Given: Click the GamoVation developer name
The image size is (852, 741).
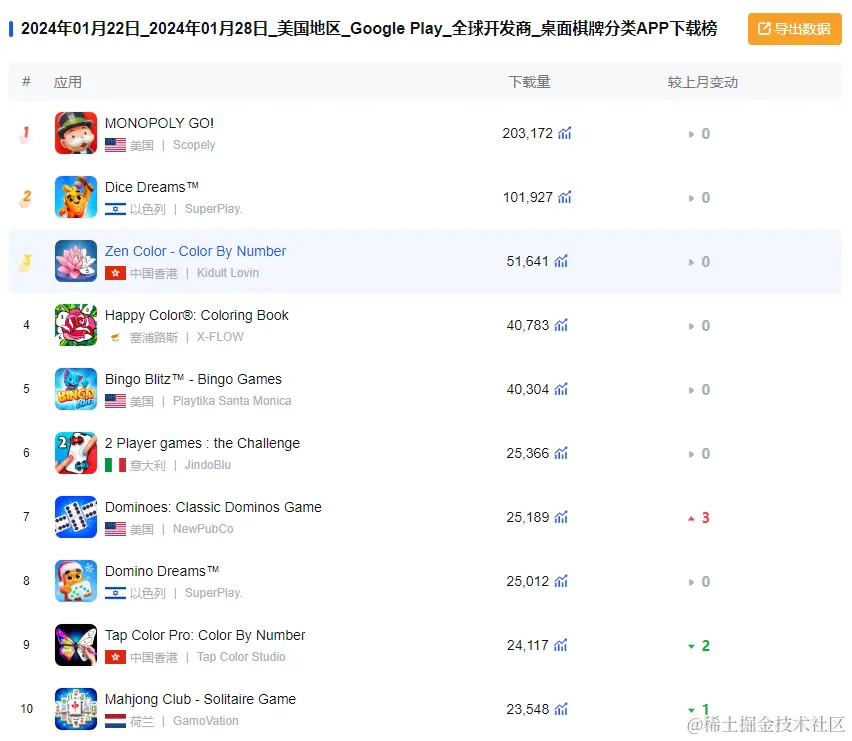Looking at the screenshot, I should pos(205,721).
